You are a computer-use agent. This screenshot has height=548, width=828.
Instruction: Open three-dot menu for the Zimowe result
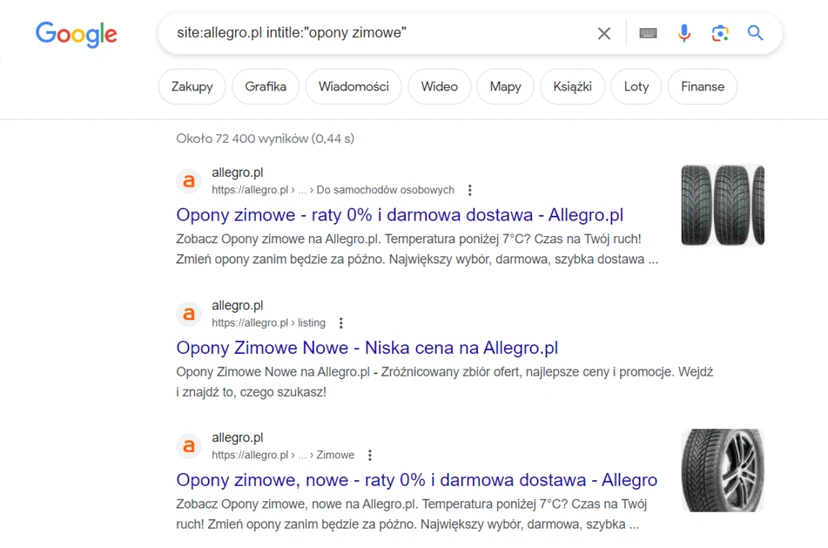pos(370,455)
